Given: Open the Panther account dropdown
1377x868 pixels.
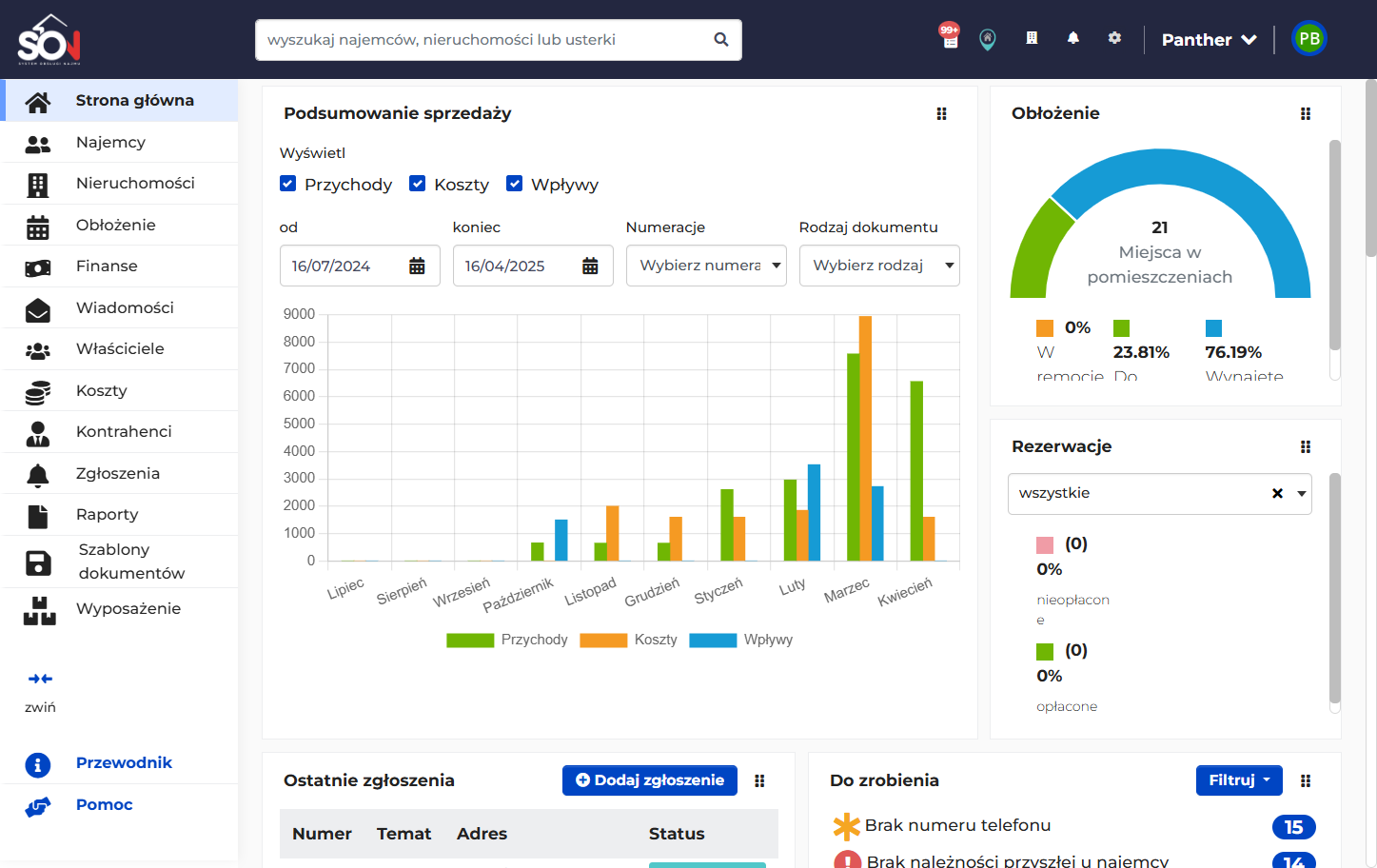Looking at the screenshot, I should tap(1210, 40).
